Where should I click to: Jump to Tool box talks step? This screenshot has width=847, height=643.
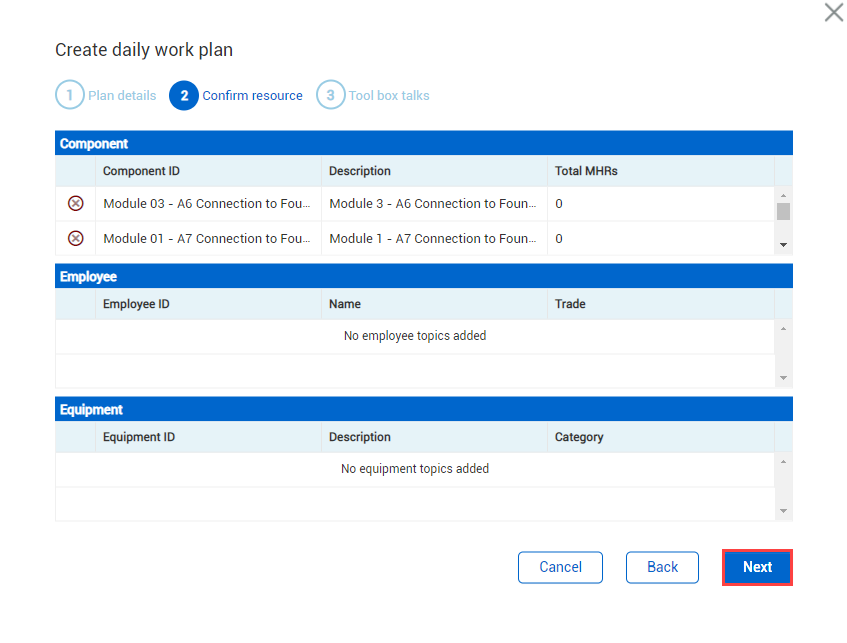[x=373, y=96]
